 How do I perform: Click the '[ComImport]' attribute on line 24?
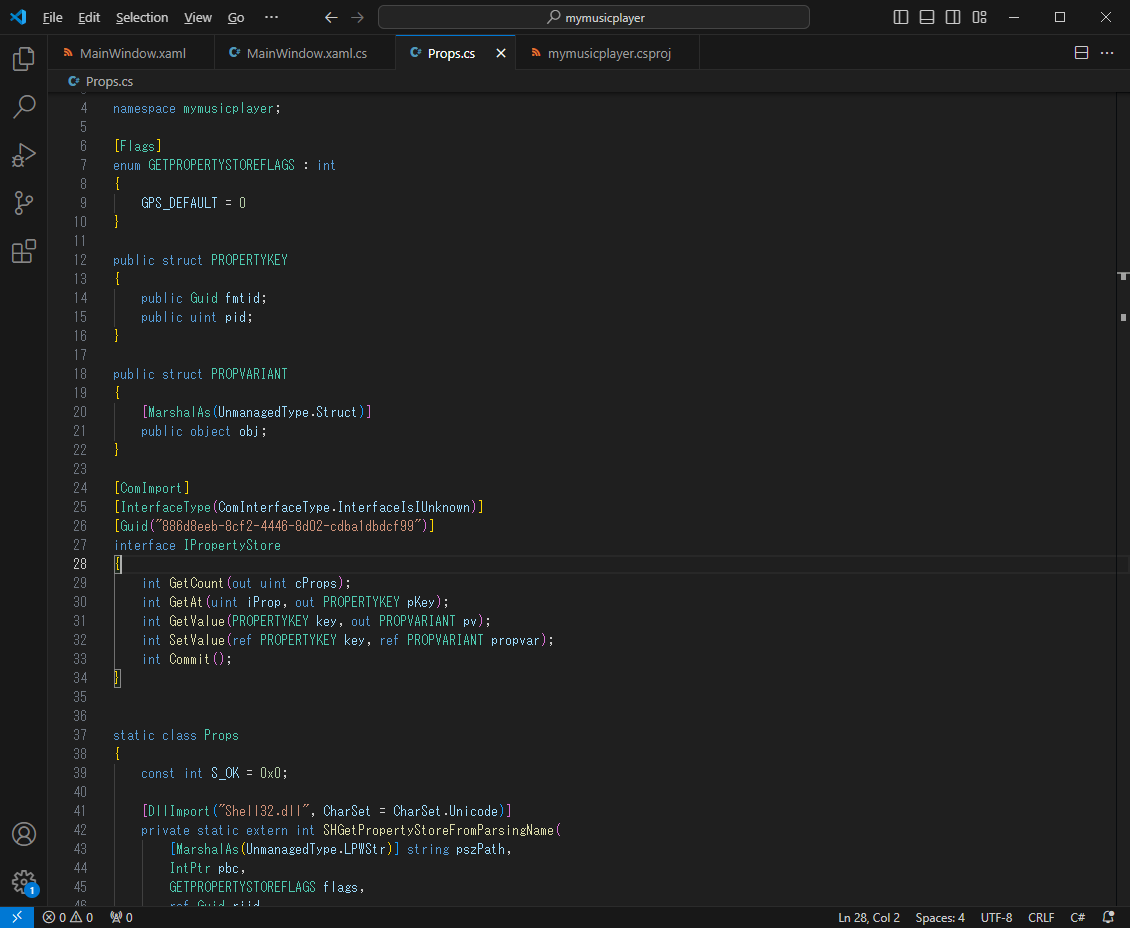coord(151,488)
